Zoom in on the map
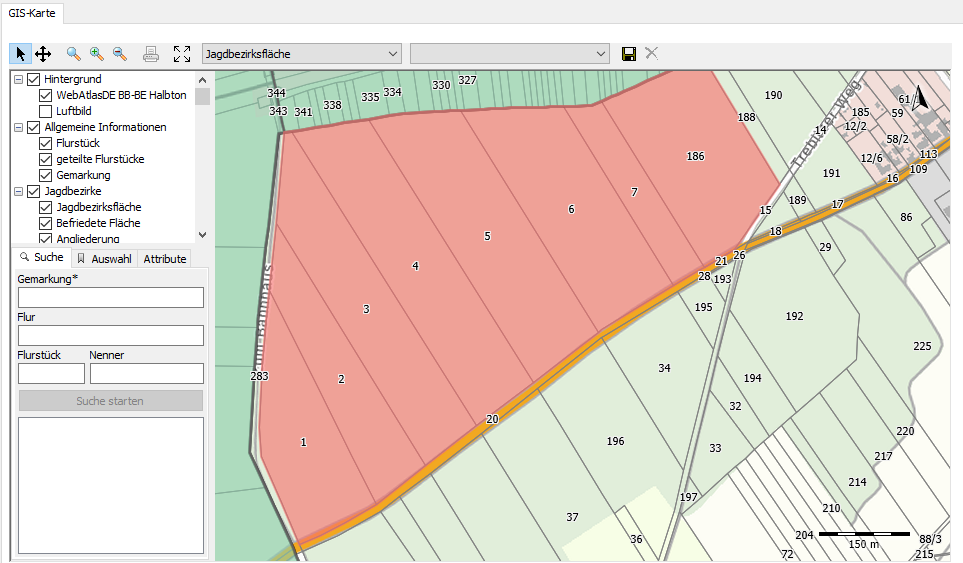 (x=97, y=54)
